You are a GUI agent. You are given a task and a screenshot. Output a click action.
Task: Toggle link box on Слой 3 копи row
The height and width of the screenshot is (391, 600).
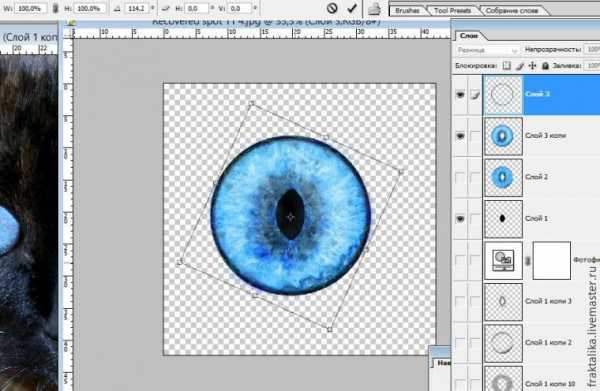(x=474, y=136)
